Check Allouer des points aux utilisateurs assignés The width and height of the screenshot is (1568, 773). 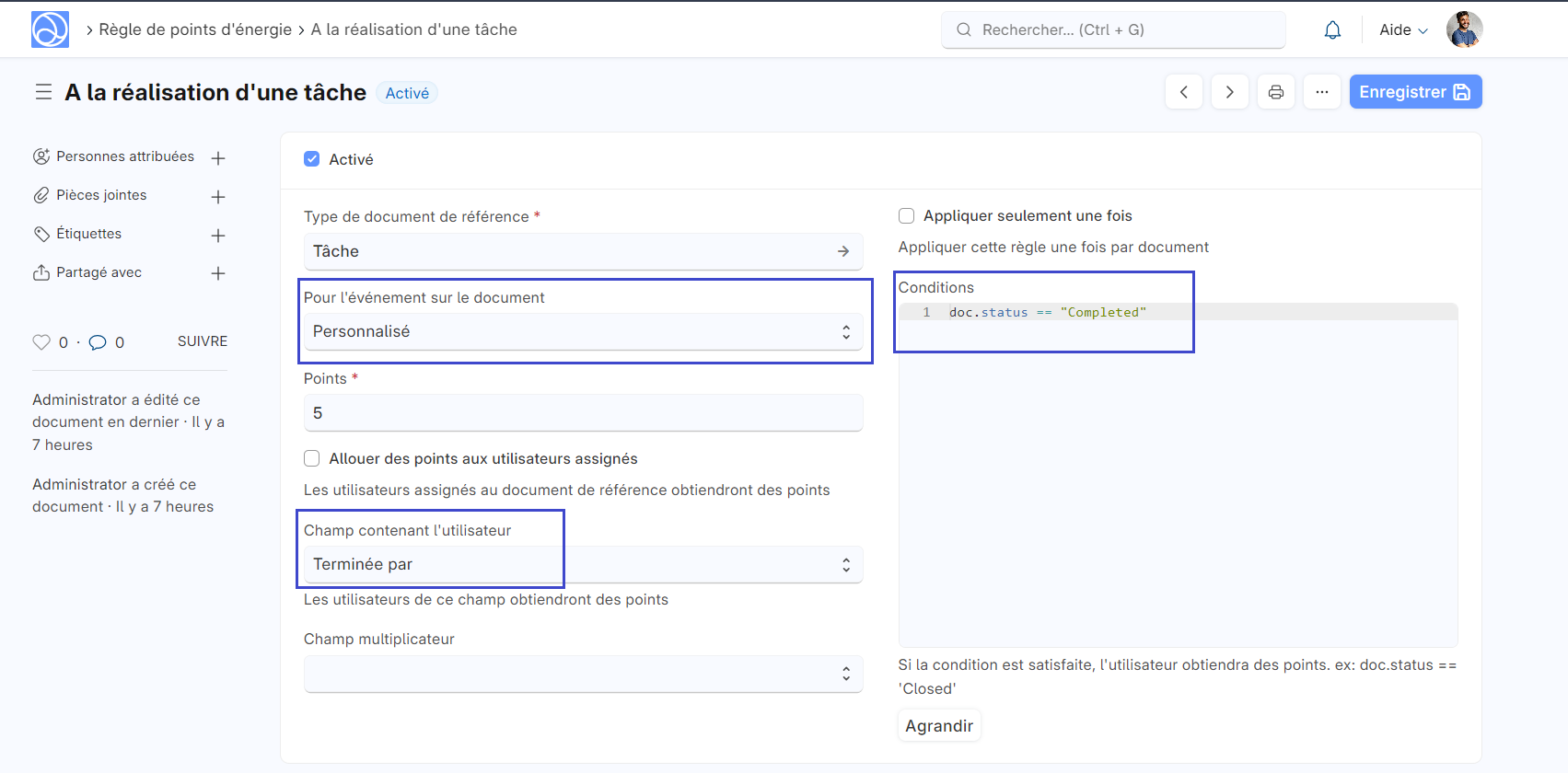[x=312, y=458]
